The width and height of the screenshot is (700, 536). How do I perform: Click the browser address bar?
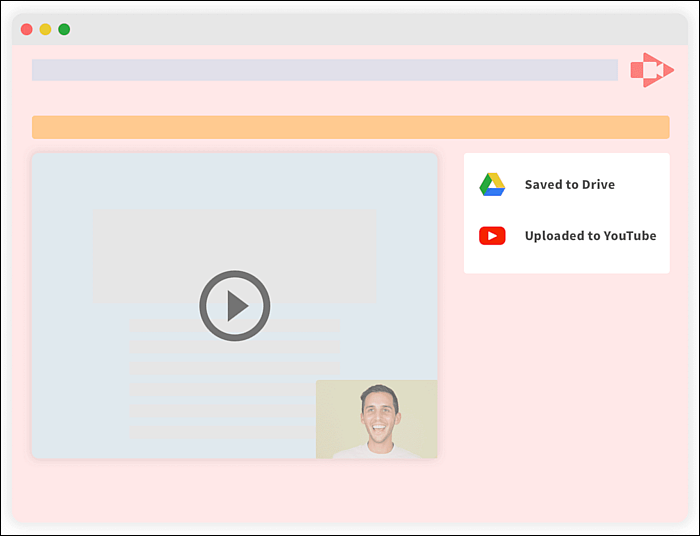tap(325, 70)
